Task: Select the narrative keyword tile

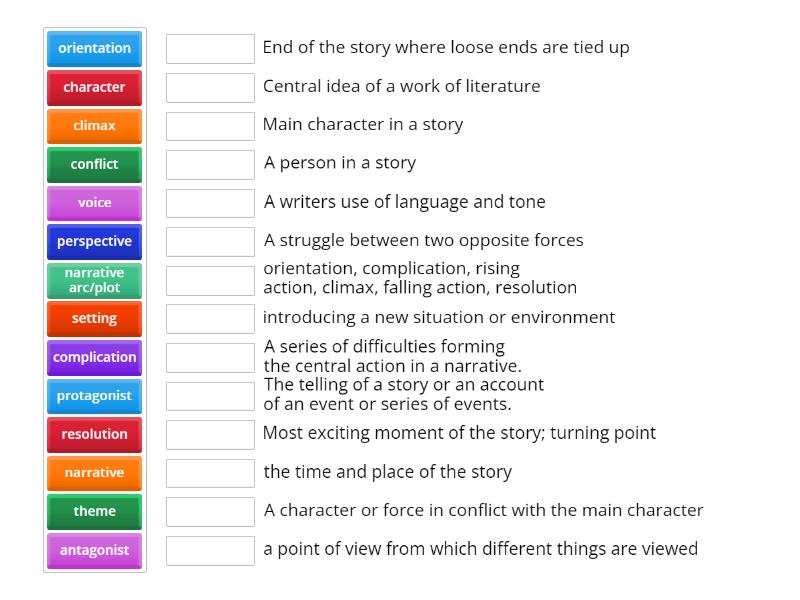Action: tap(94, 473)
